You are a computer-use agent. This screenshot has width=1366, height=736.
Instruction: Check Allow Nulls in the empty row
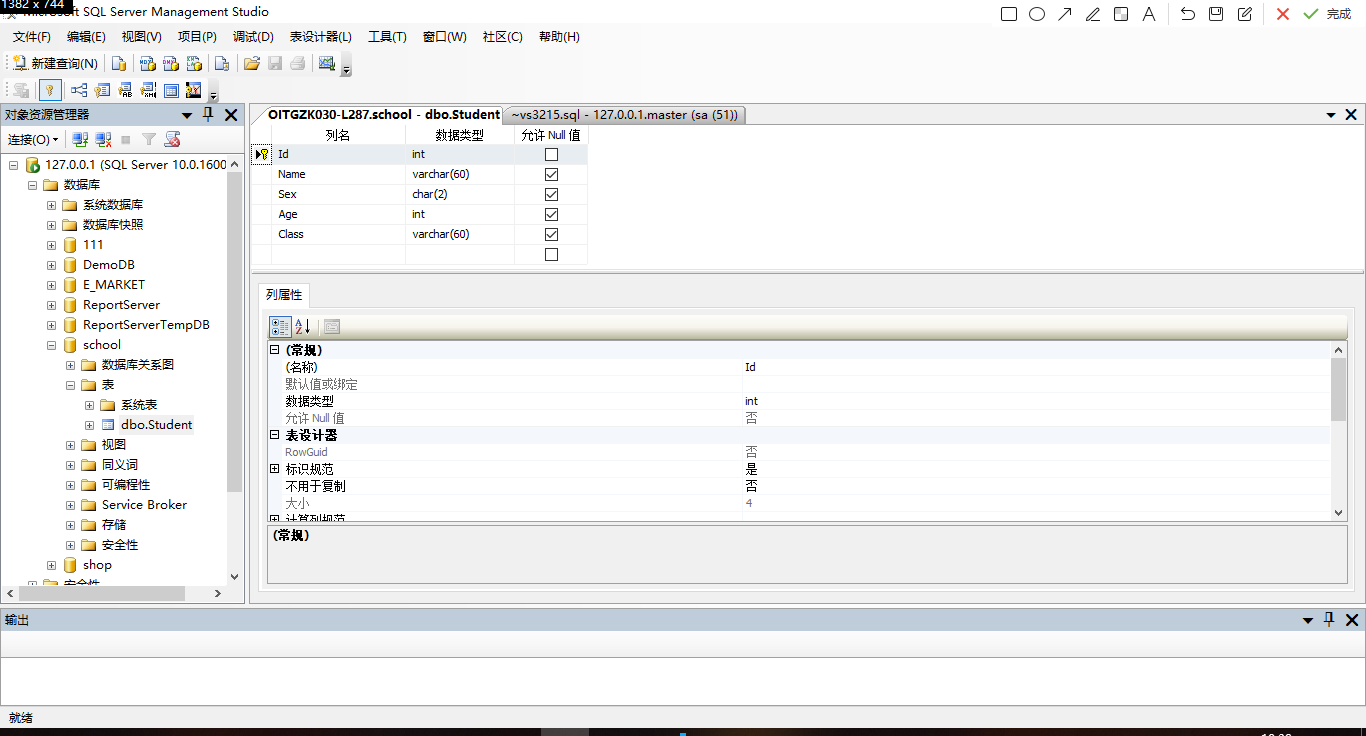pyautogui.click(x=551, y=254)
